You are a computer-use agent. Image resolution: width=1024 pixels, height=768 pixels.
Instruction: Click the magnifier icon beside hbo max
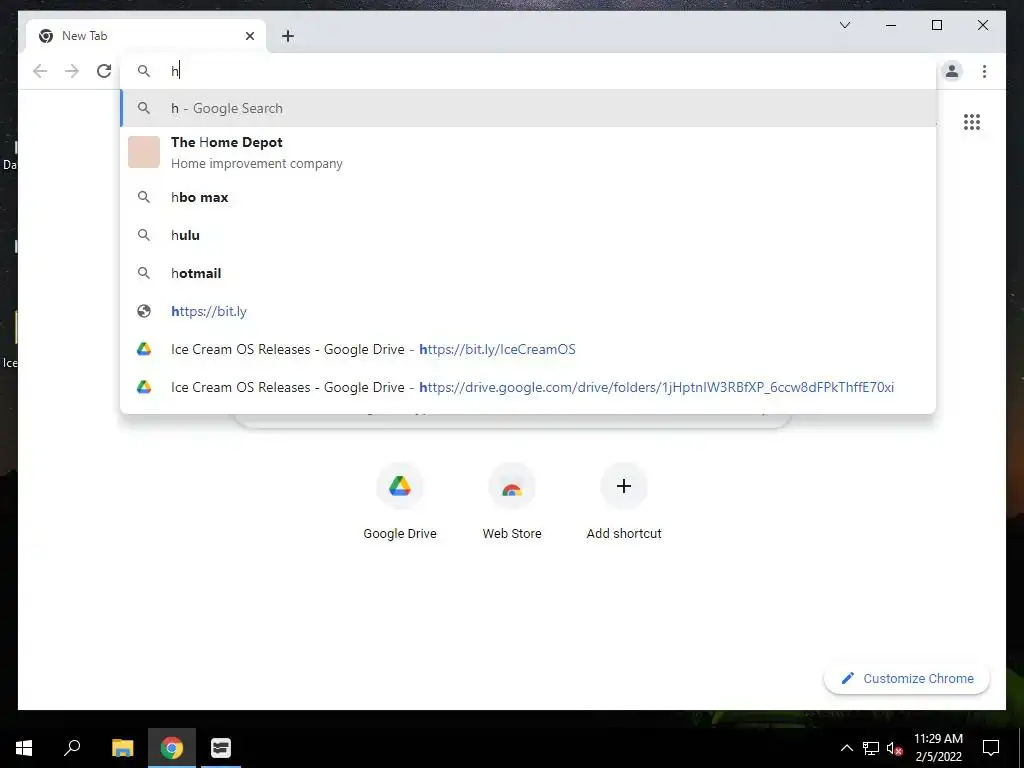point(144,197)
